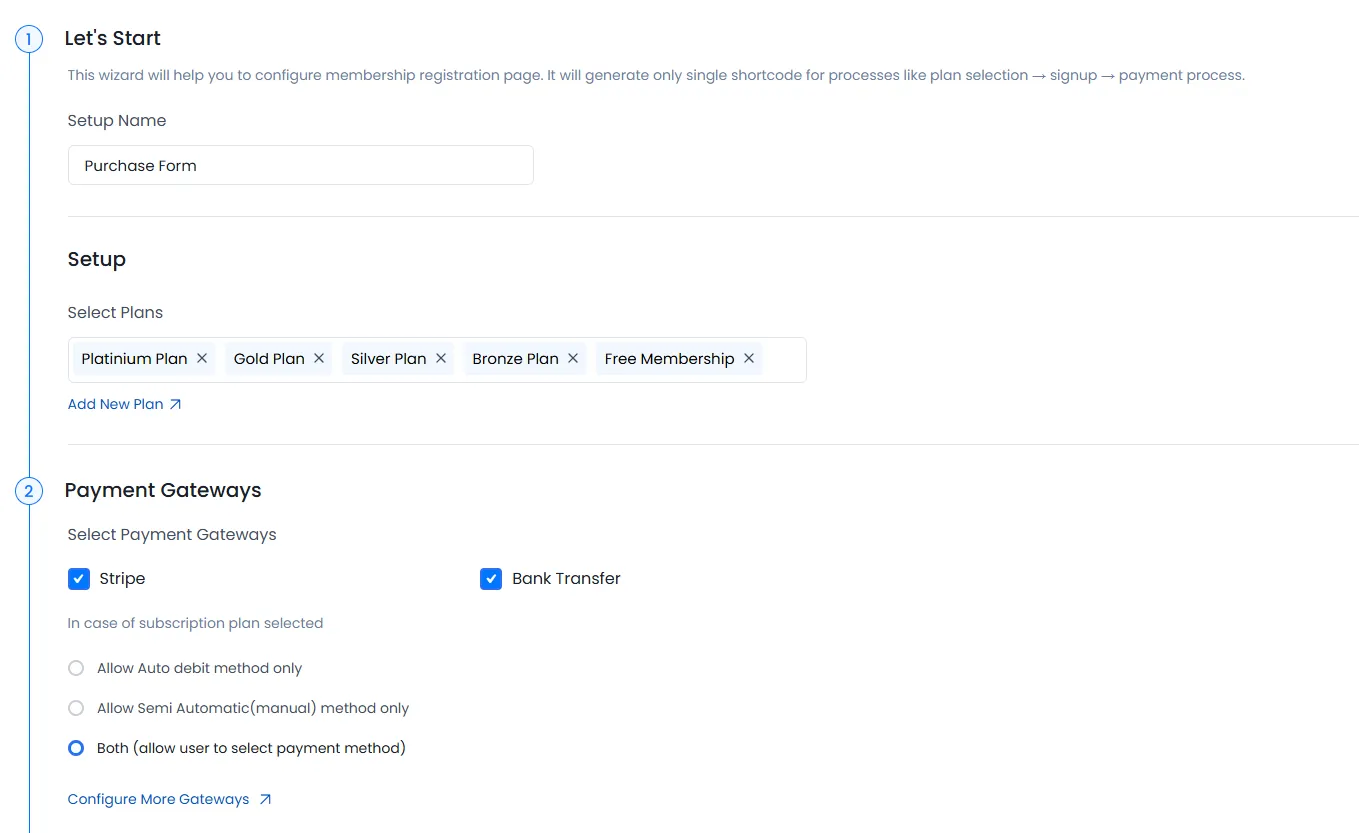Click inside the plans box to add a plan
This screenshot has height=833, width=1359.
click(x=780, y=359)
